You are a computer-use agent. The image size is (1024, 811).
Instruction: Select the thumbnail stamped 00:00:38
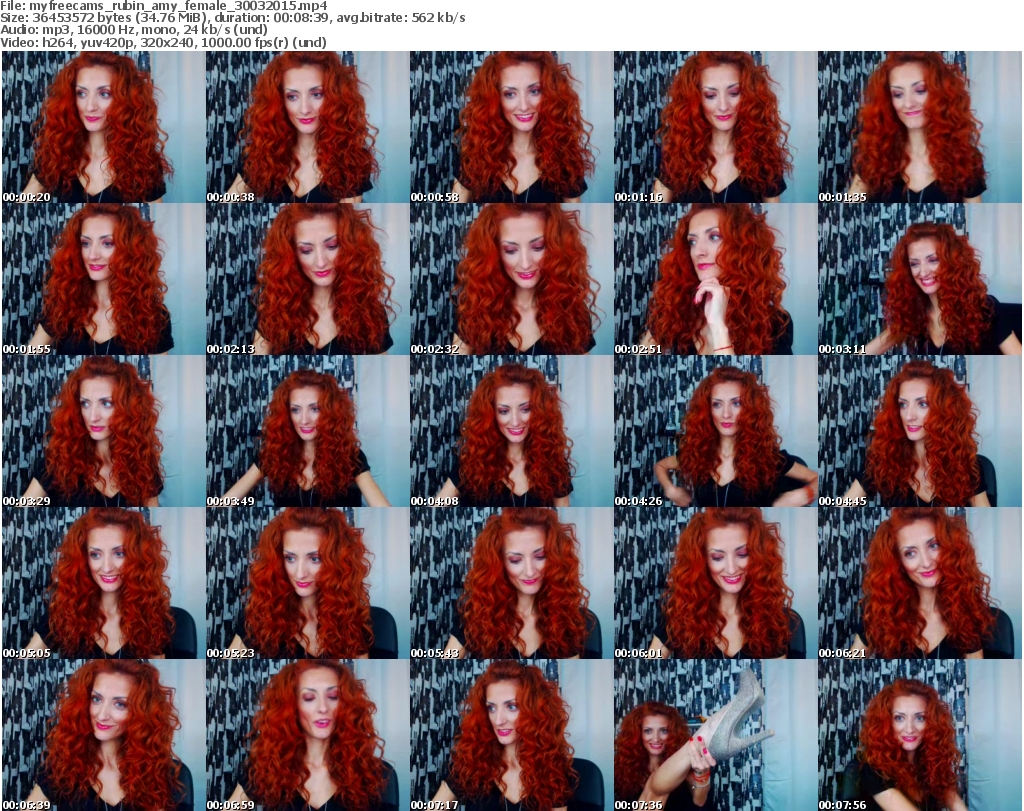[308, 127]
